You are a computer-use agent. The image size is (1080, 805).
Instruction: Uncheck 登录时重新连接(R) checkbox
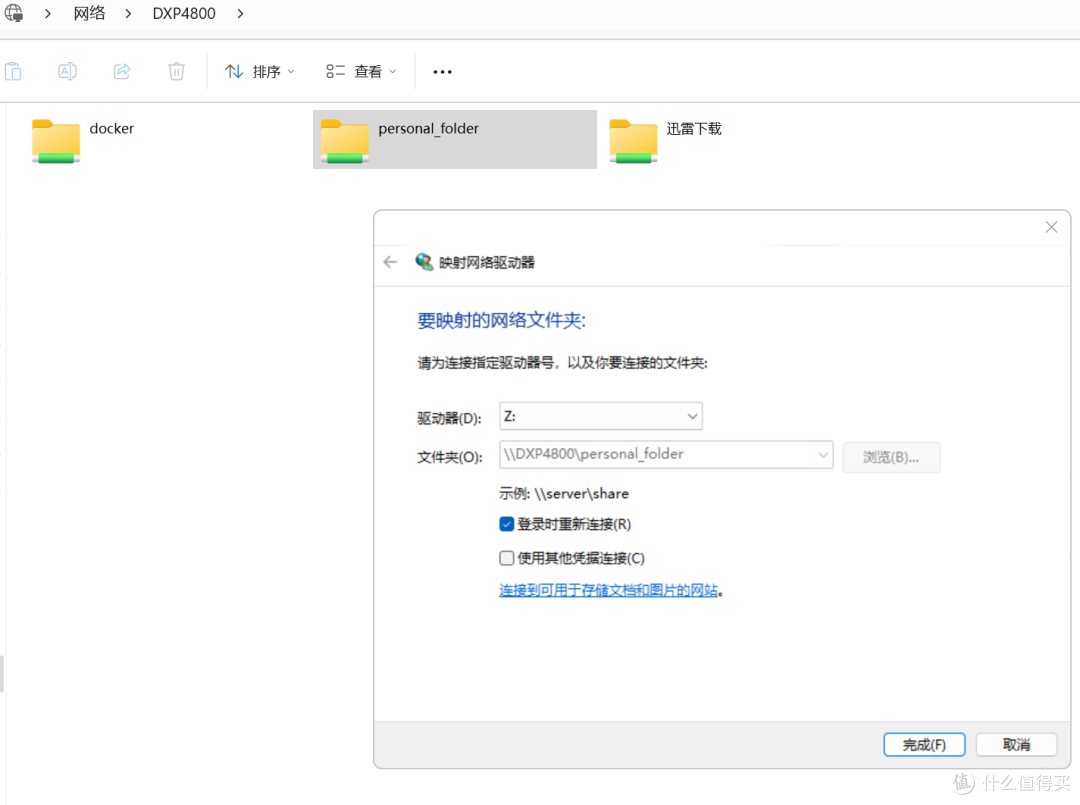click(x=507, y=524)
